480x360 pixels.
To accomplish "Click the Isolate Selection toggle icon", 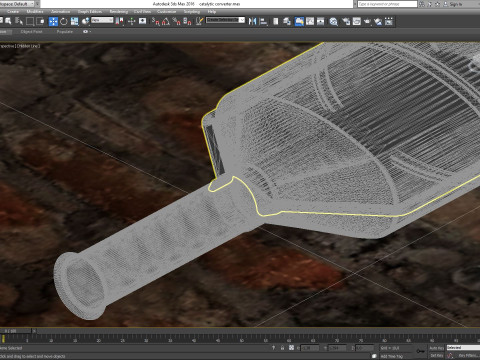I will 273,348.
